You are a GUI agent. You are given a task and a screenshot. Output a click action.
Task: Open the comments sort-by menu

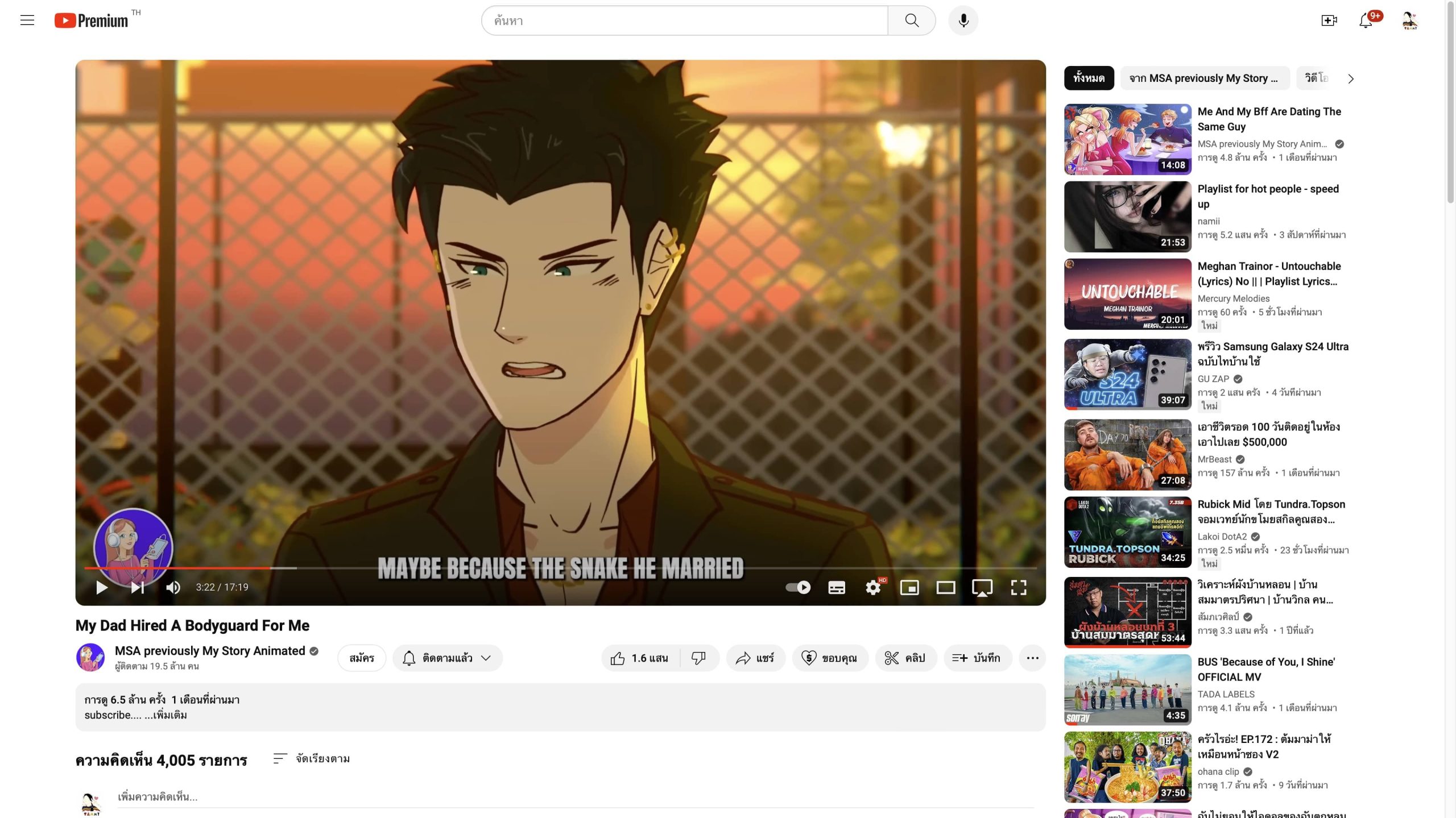pyautogui.click(x=312, y=758)
